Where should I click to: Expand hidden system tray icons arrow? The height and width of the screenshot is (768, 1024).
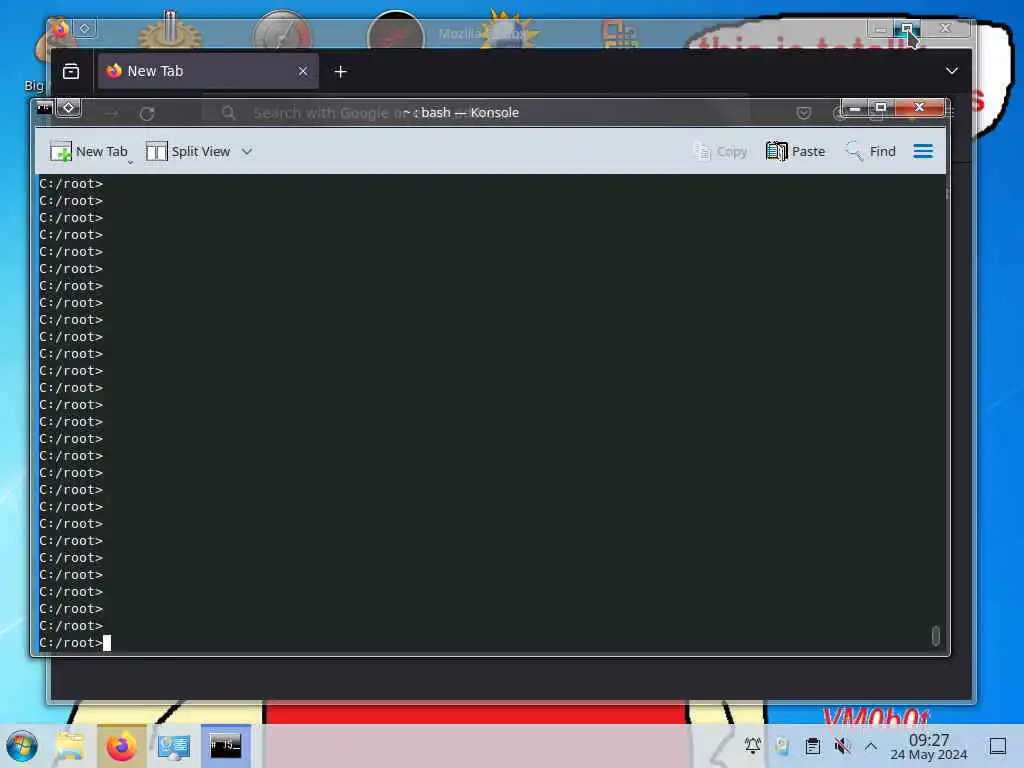871,746
